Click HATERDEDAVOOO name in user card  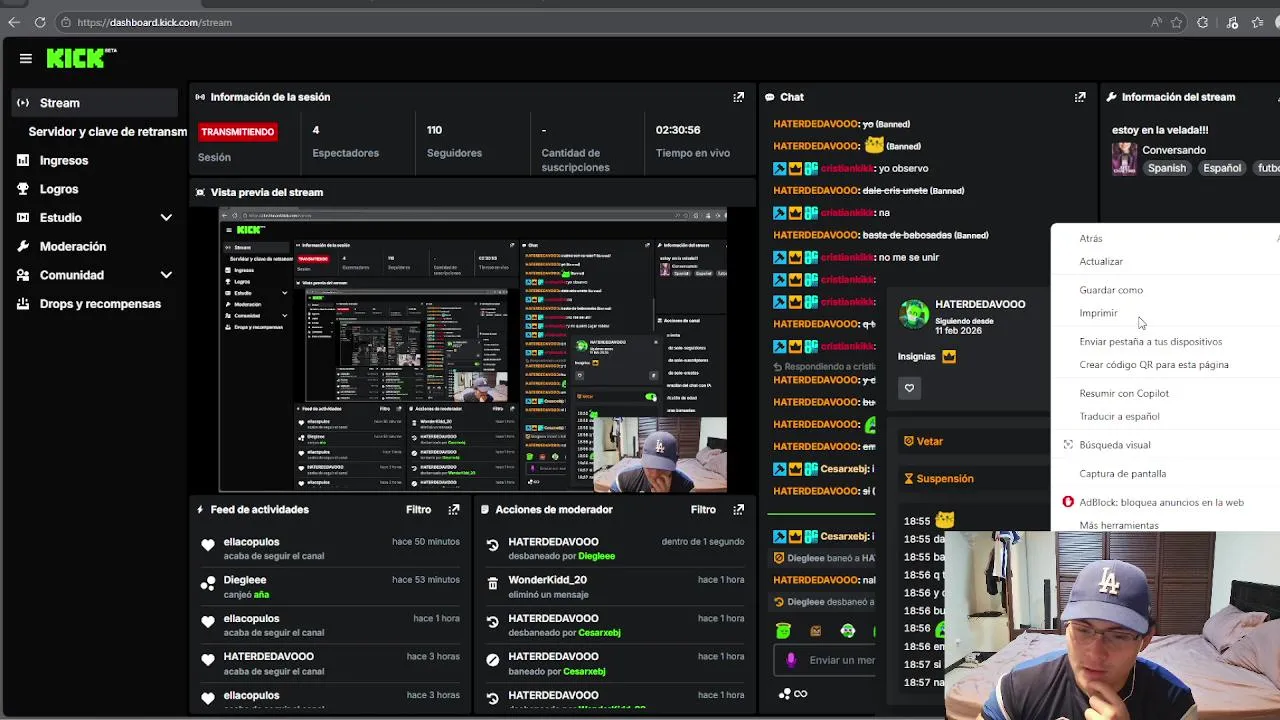pyautogui.click(x=980, y=304)
